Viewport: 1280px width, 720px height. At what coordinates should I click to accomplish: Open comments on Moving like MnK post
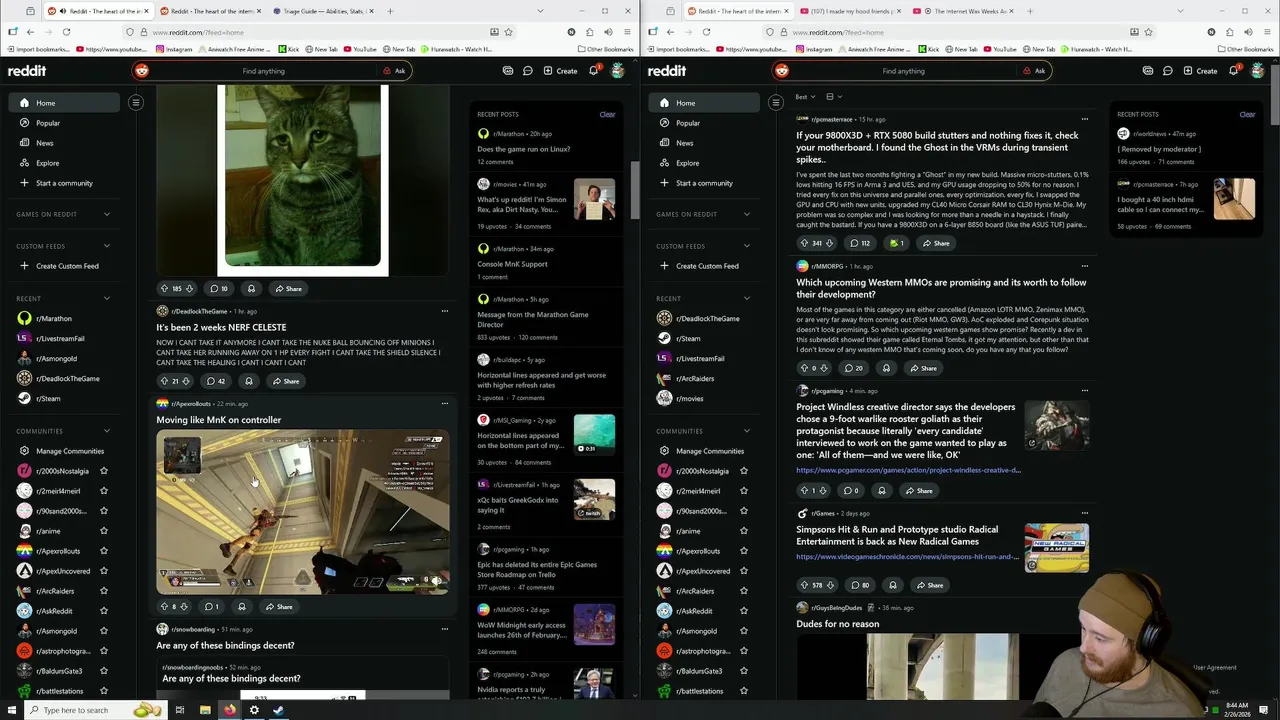[x=211, y=607]
